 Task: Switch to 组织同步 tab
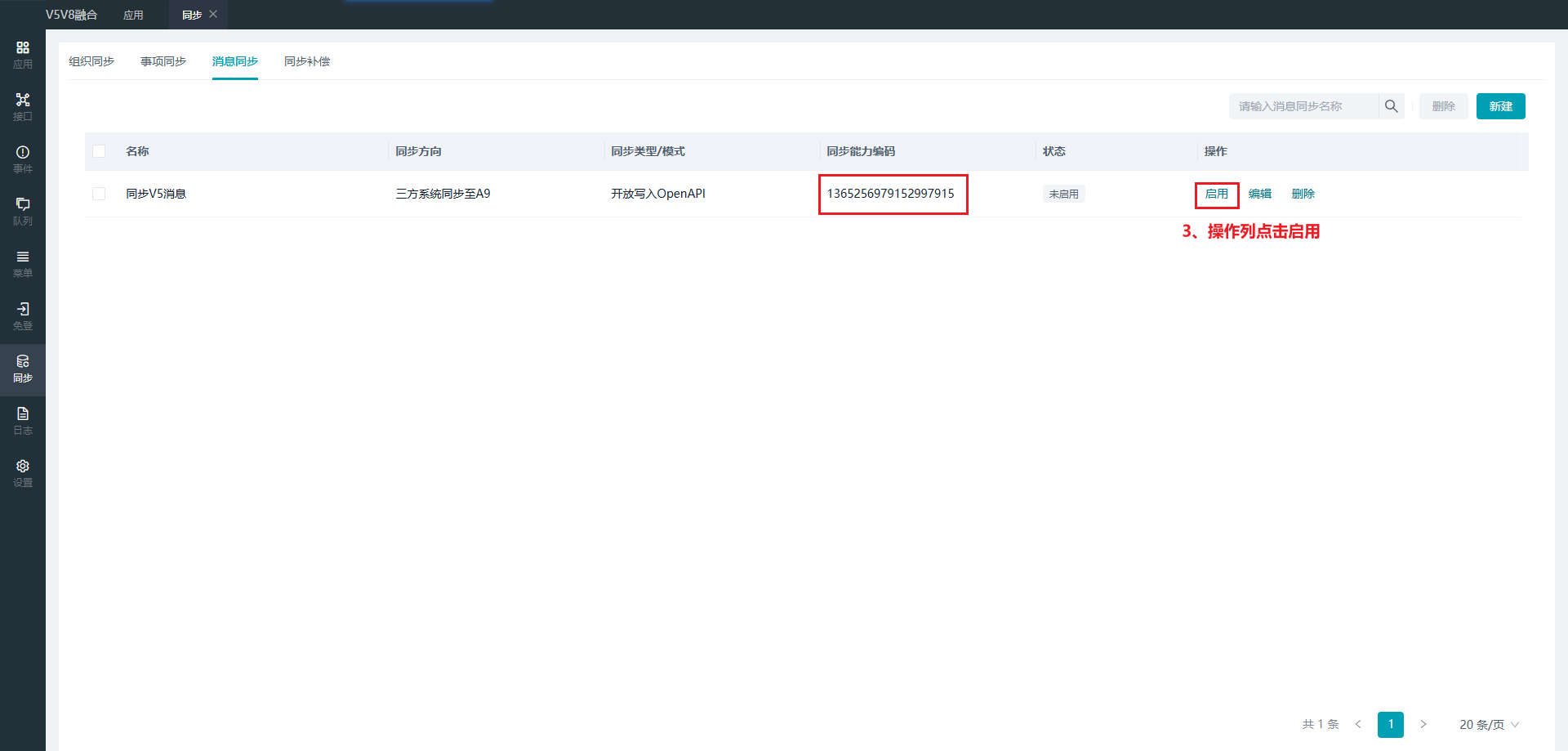point(91,61)
